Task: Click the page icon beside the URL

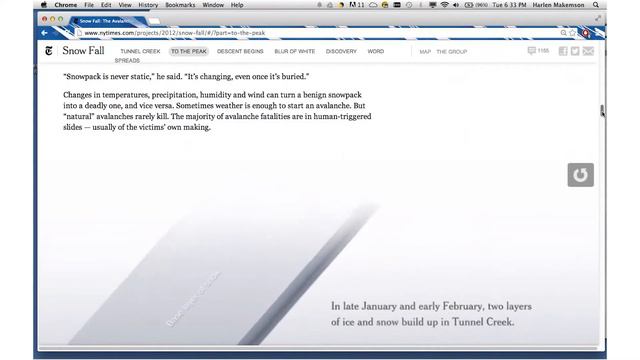Action: [80, 33]
